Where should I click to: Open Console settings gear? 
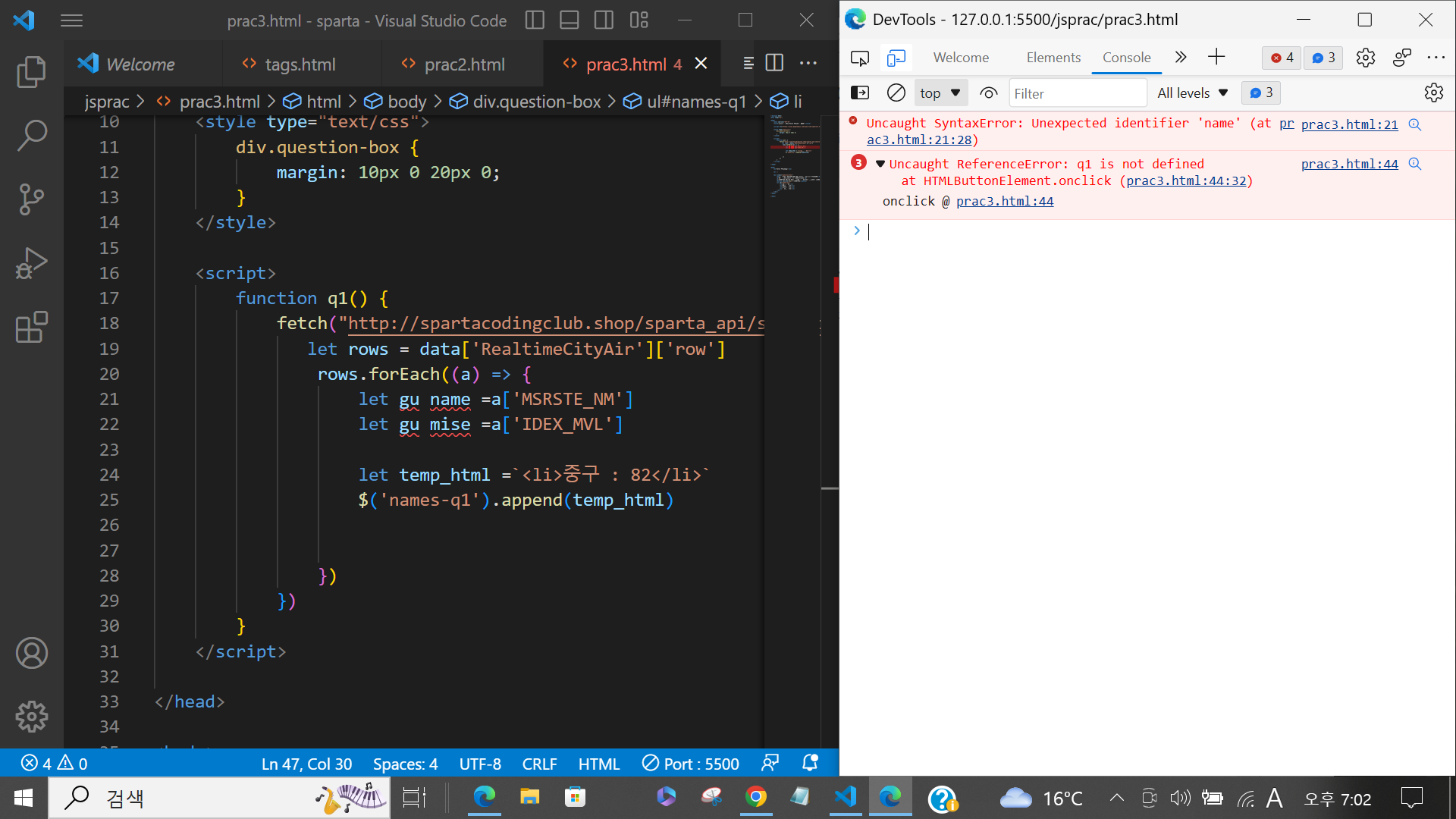(1434, 93)
